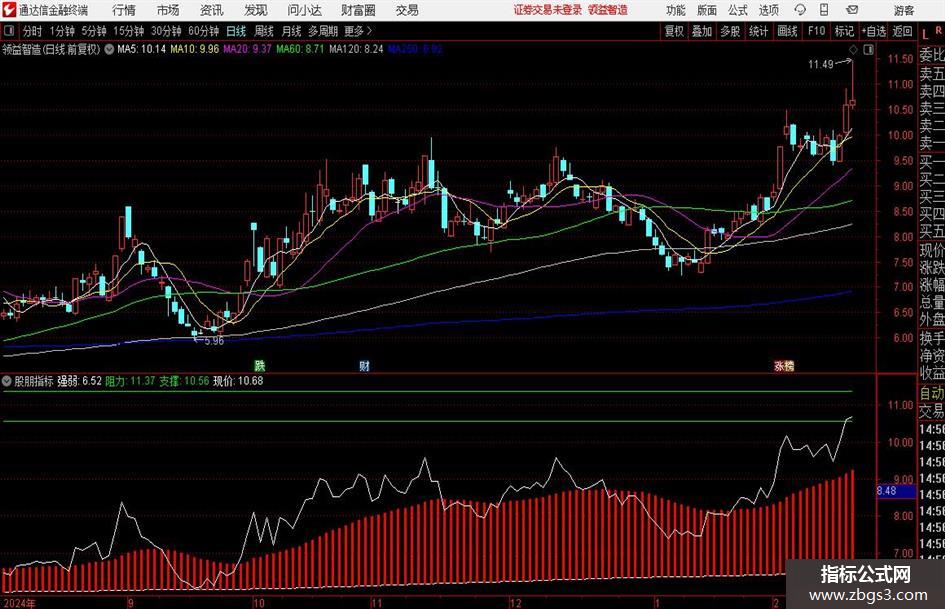945x609 pixels.
Task: Switch to 5分钟 period
Action: pos(93,31)
